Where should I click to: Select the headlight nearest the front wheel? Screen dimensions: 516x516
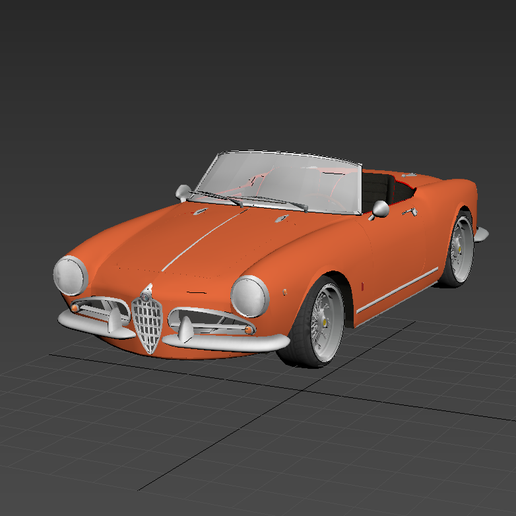click(250, 296)
